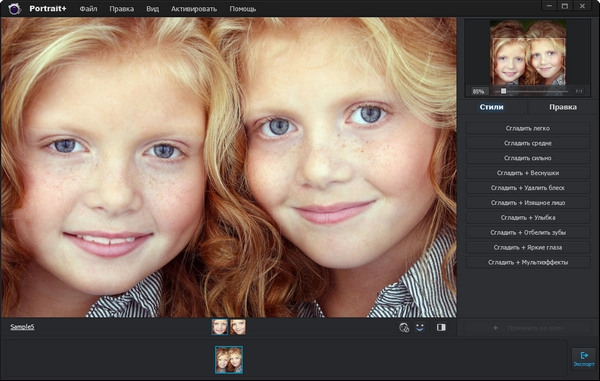Apply the Сгладить сильно style
The height and width of the screenshot is (381, 600).
pyautogui.click(x=528, y=158)
